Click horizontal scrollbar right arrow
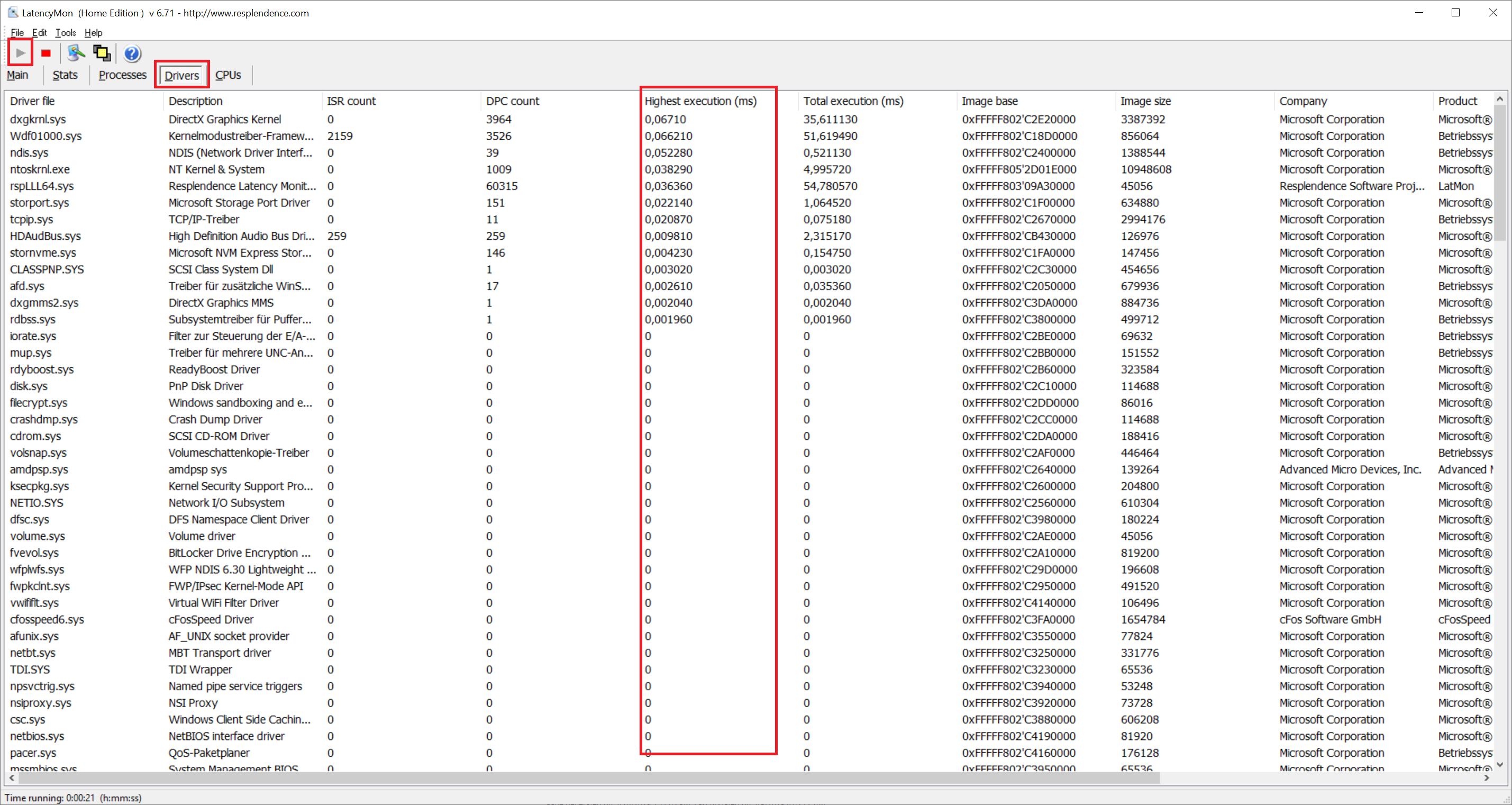1512x805 pixels. pos(1487,778)
